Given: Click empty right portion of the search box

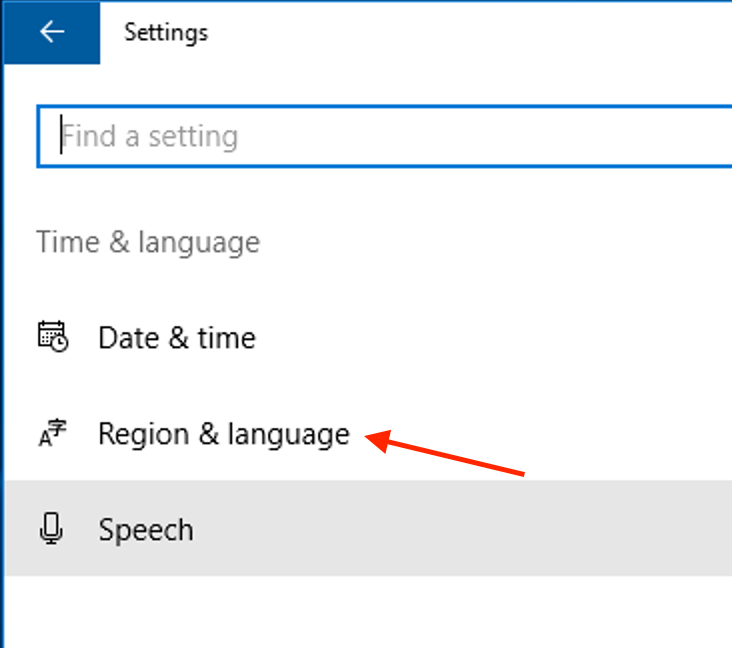Looking at the screenshot, I should coord(514,136).
